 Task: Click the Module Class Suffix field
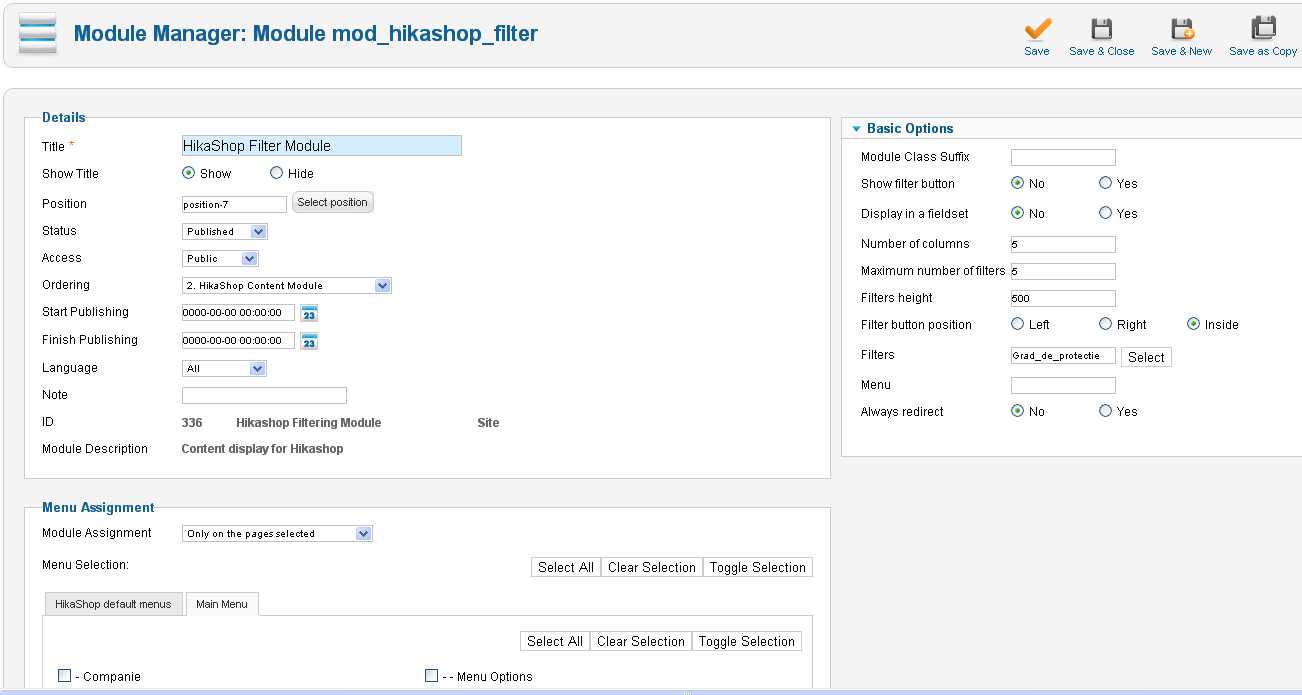pyautogui.click(x=1063, y=157)
